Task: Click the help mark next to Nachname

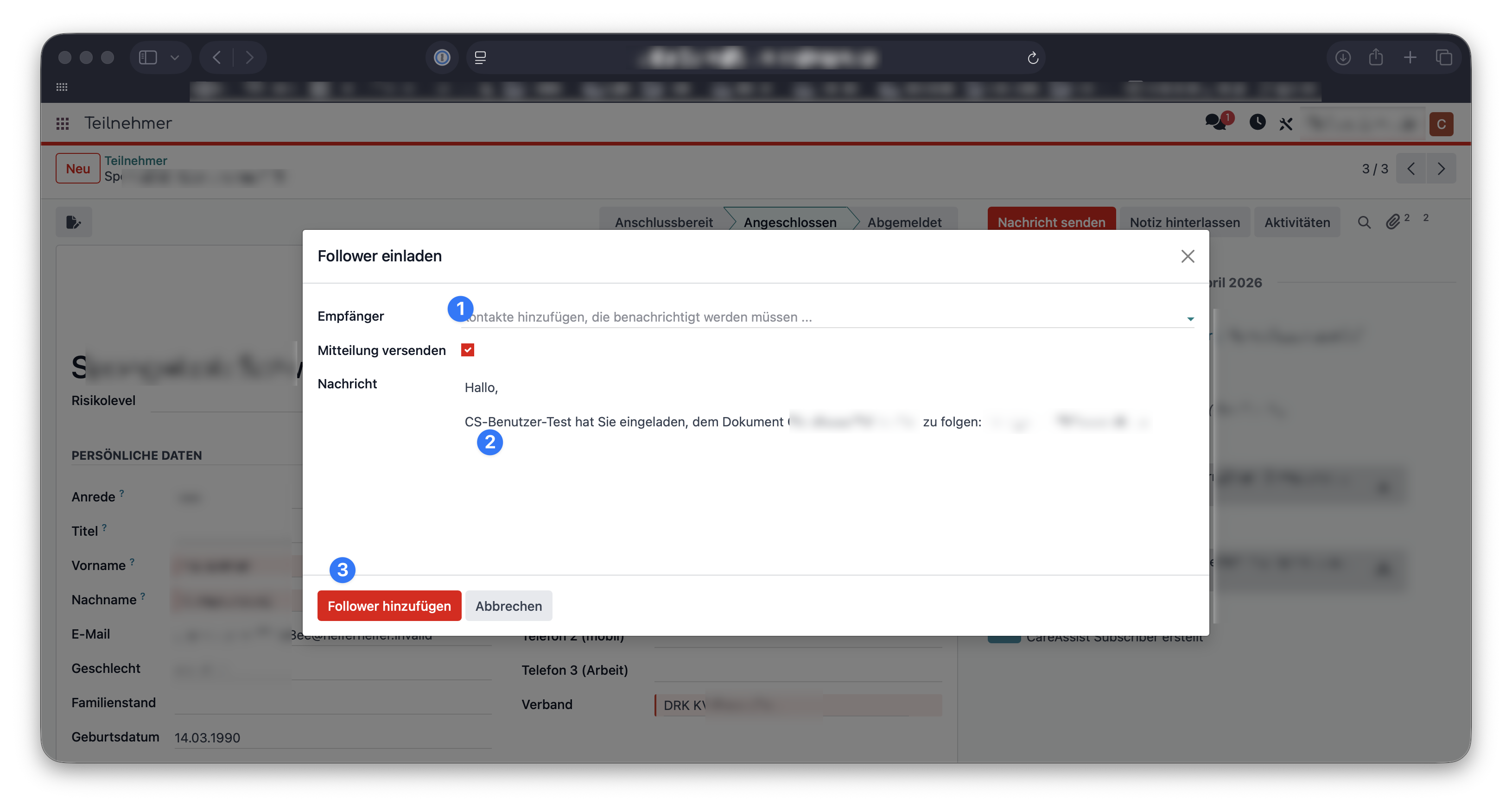Action: (x=143, y=596)
